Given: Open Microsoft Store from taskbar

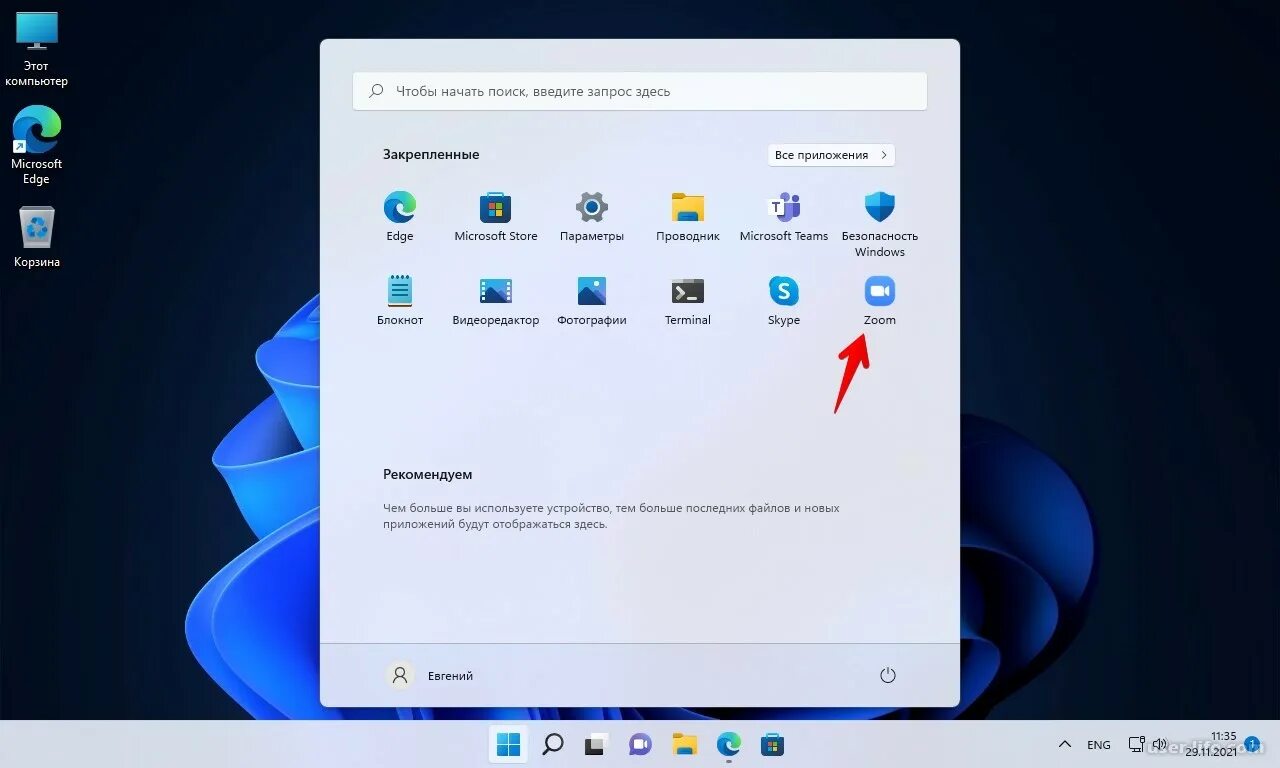Looking at the screenshot, I should [772, 744].
